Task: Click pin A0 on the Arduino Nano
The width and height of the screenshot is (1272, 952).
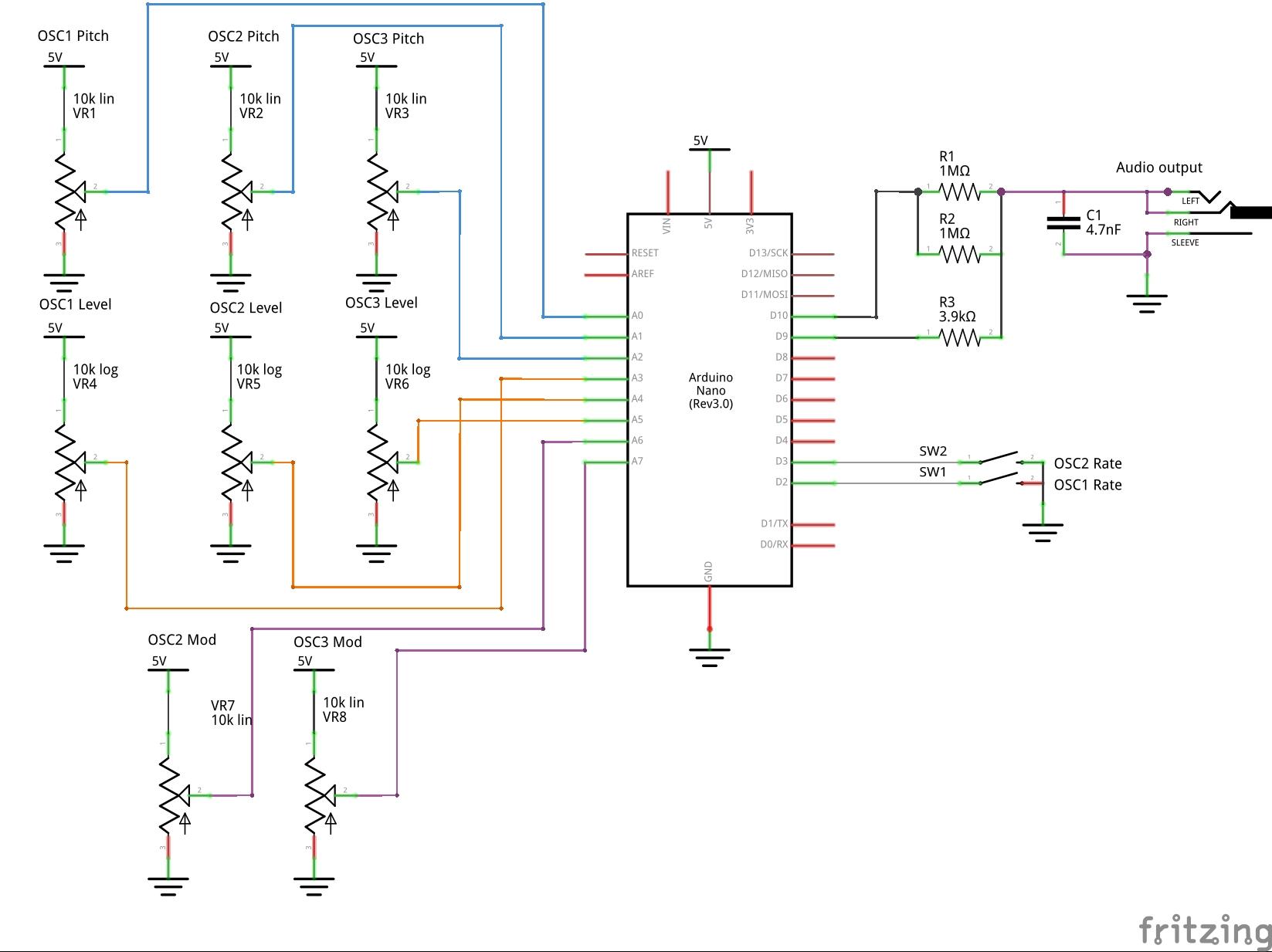Action: 638,315
